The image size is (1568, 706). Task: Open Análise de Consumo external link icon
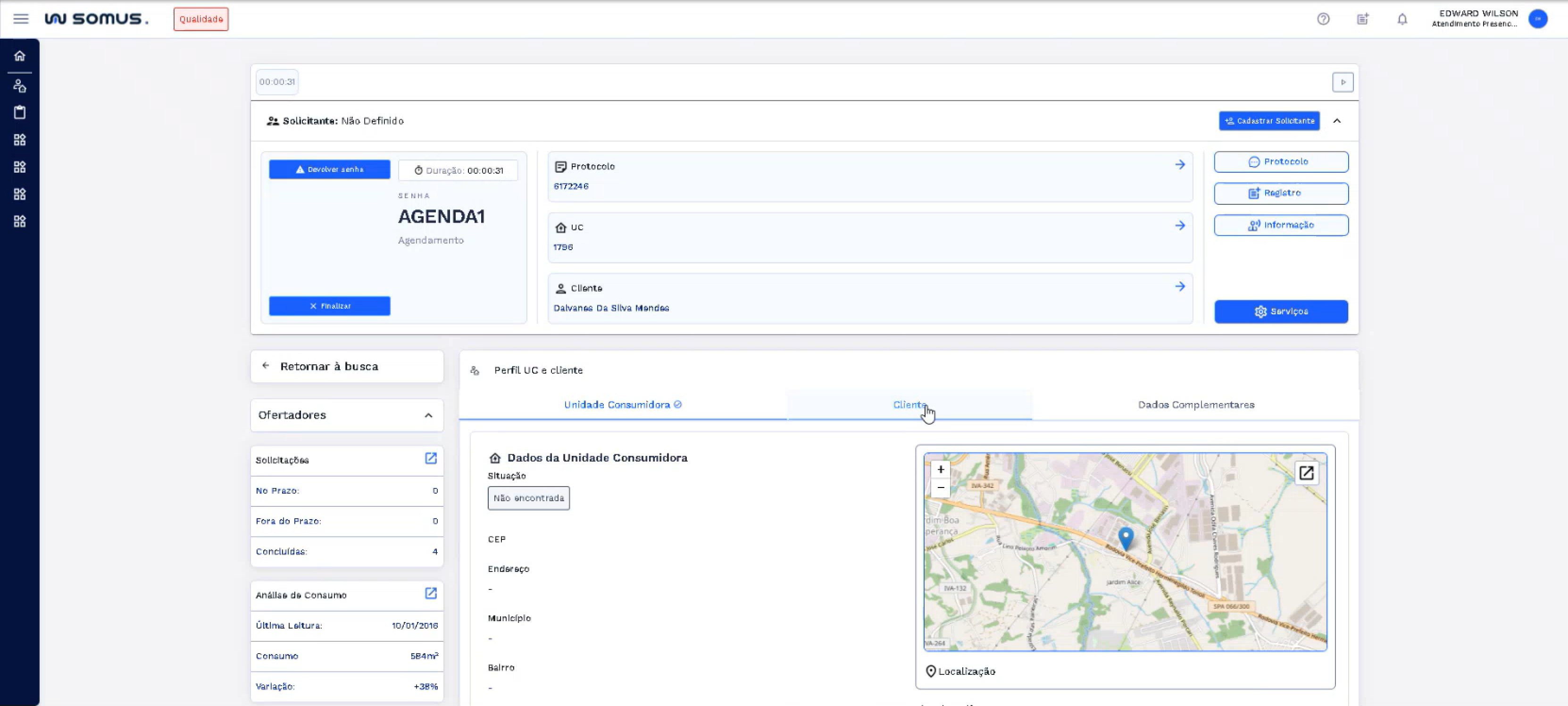pos(430,594)
